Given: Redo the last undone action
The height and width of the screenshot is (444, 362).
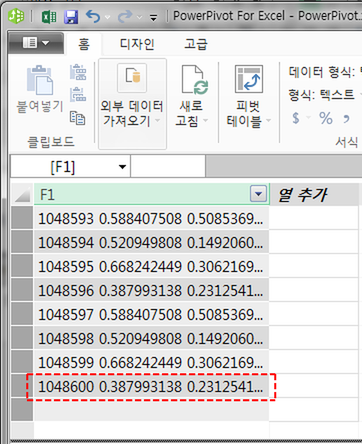Looking at the screenshot, I should (125, 16).
